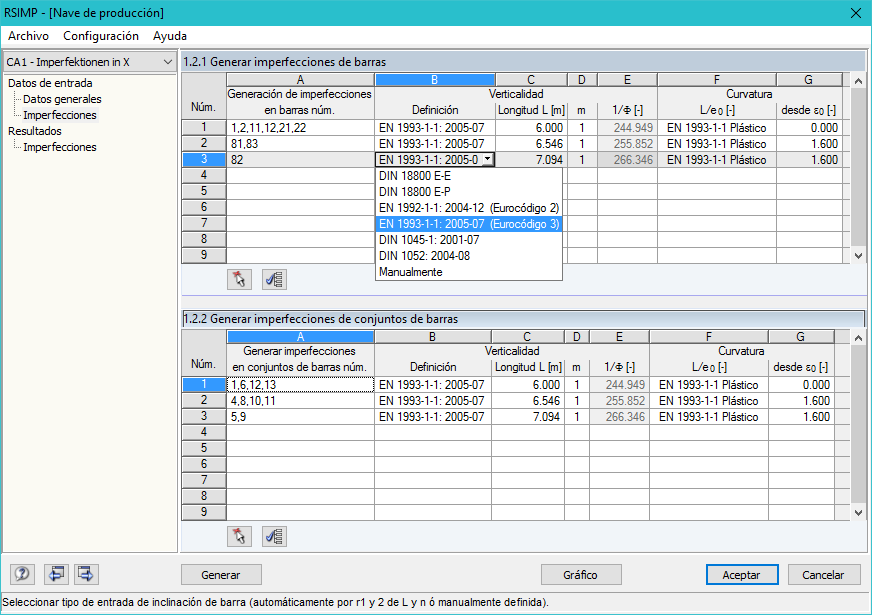Viewport: 872px width, 615px height.
Task: Click desde ε0 value 0.000 in 1.2.1 table
Action: (809, 128)
